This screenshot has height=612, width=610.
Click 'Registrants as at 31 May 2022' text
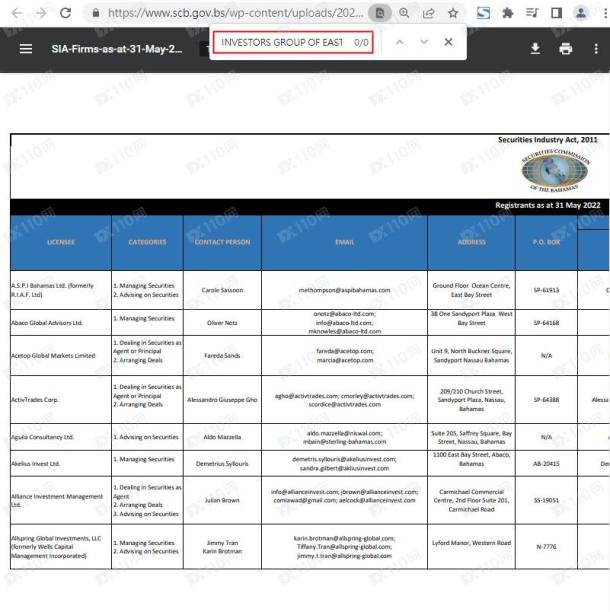548,205
